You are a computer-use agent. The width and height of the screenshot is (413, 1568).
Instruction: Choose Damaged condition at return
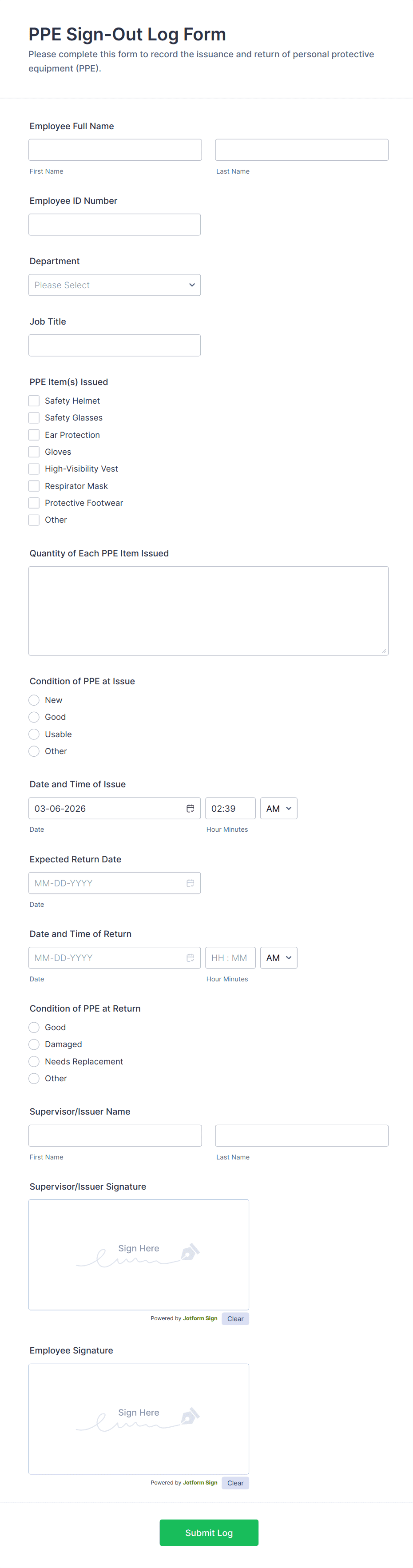[34, 1044]
